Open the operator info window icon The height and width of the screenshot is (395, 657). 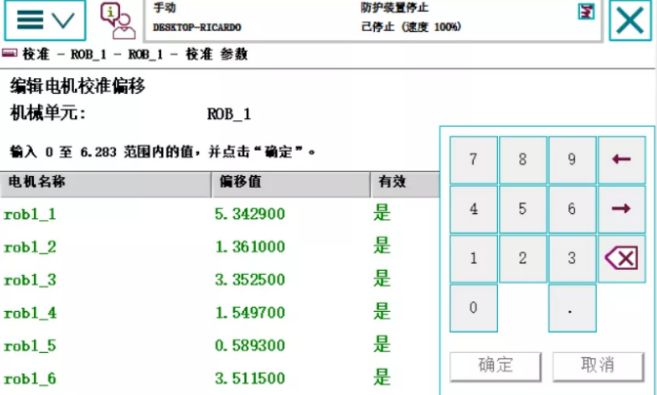(118, 21)
